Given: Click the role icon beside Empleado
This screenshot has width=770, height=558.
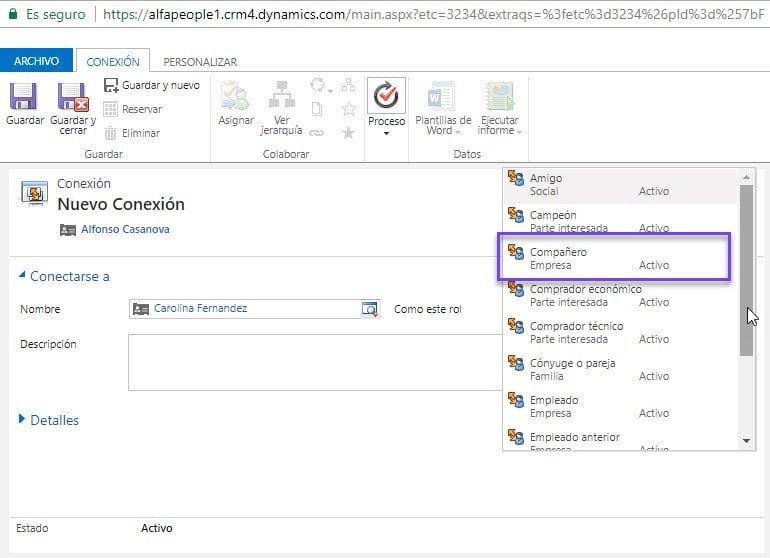Looking at the screenshot, I should pos(516,400).
